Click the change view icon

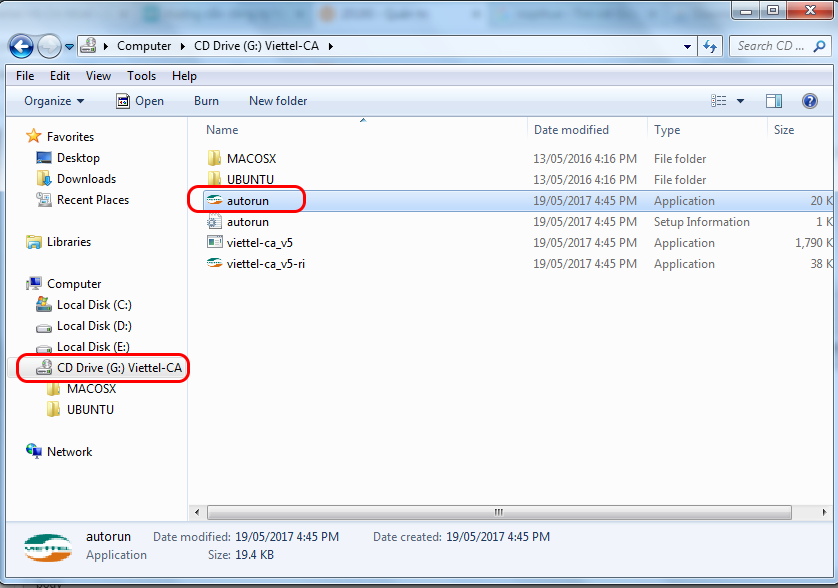pyautogui.click(x=718, y=101)
